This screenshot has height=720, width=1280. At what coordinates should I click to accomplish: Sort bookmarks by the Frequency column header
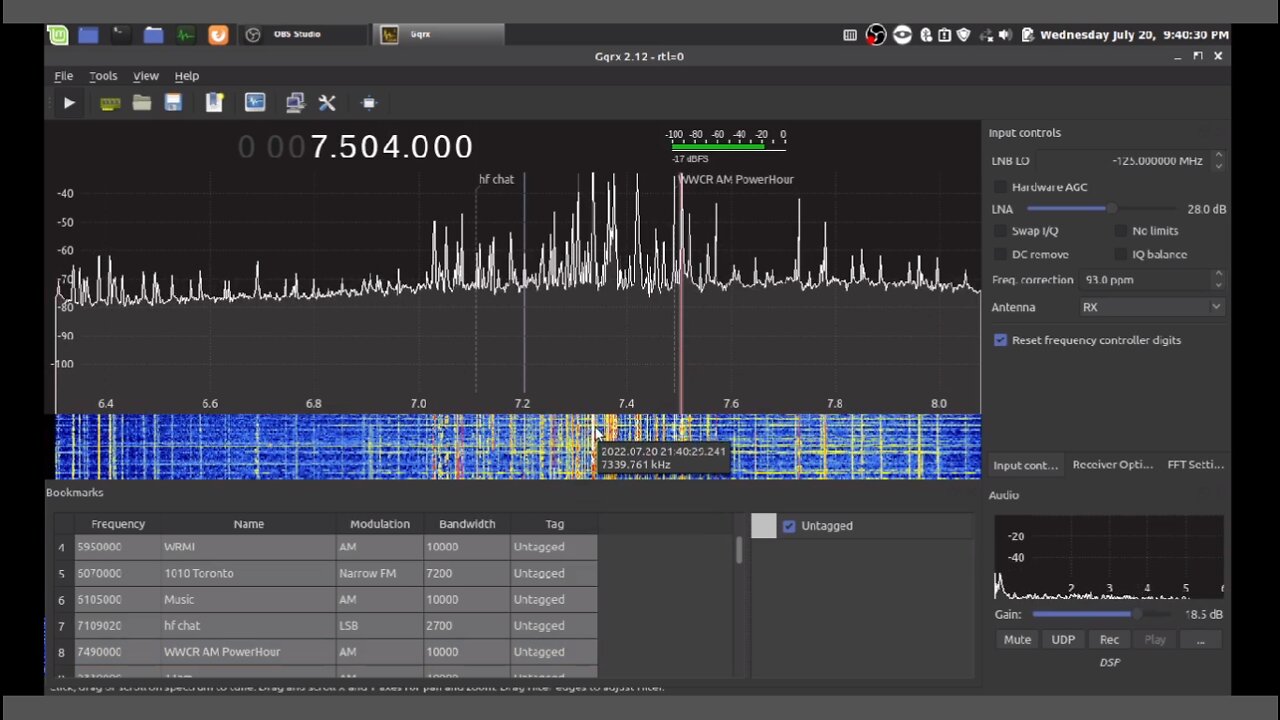[118, 524]
